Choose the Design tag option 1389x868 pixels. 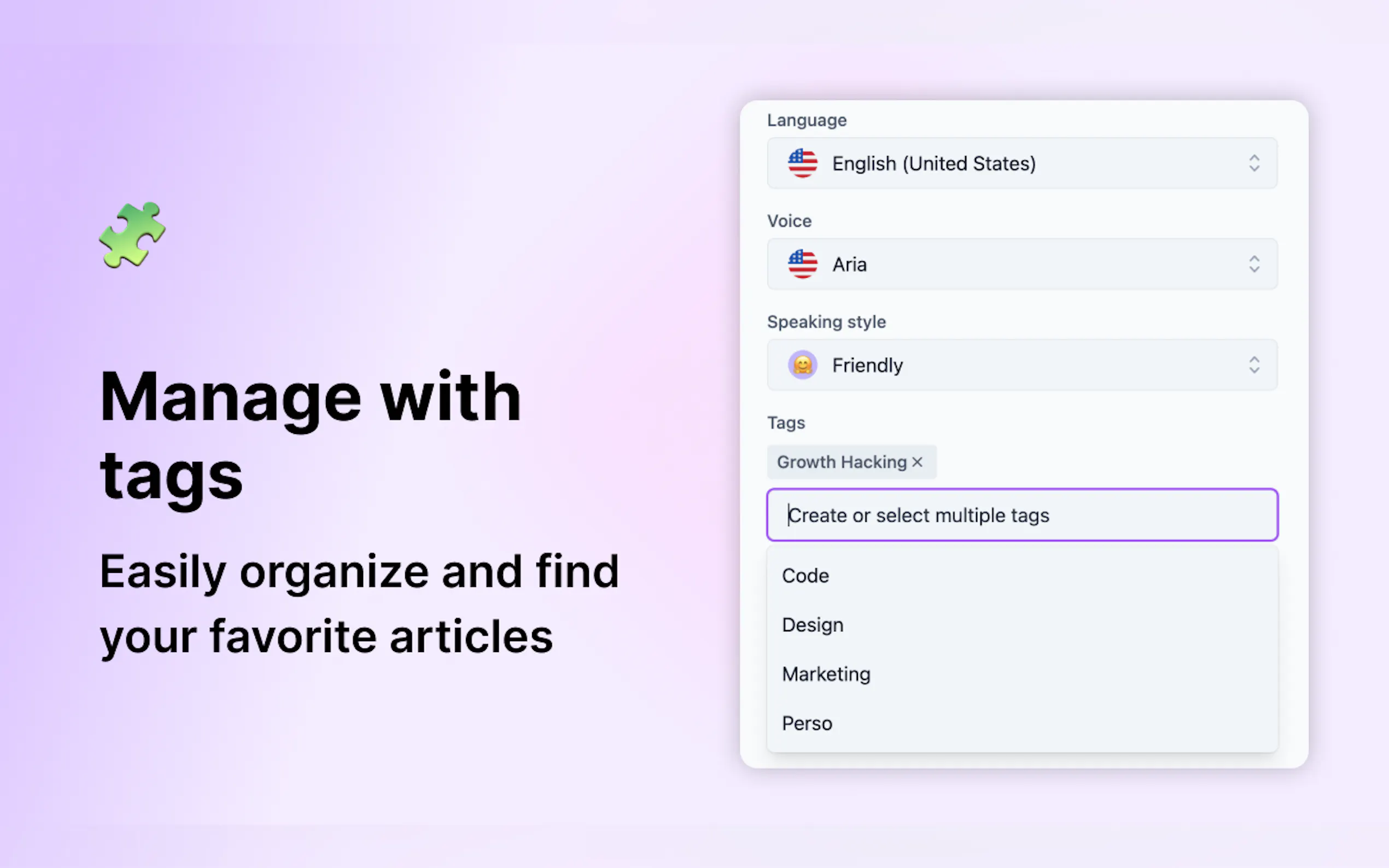[x=812, y=625]
